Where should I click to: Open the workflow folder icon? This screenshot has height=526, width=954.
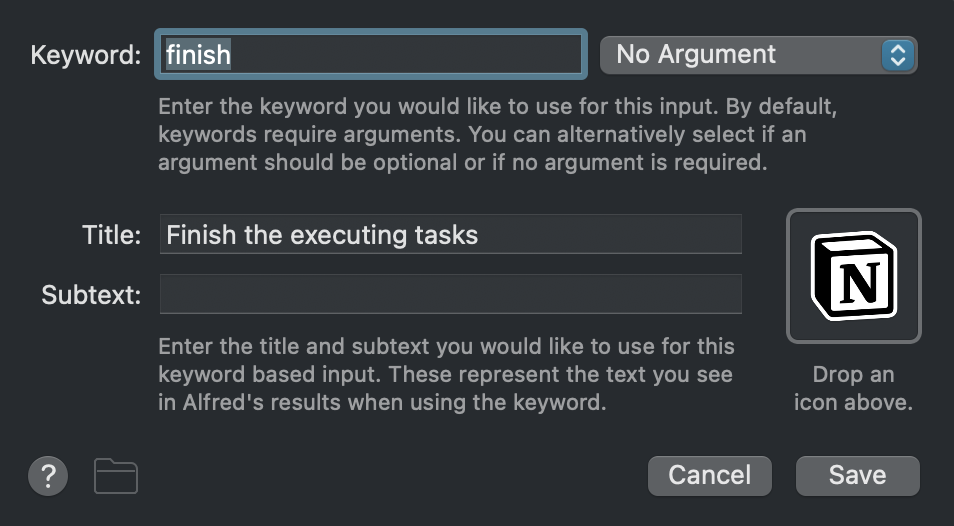tap(116, 476)
